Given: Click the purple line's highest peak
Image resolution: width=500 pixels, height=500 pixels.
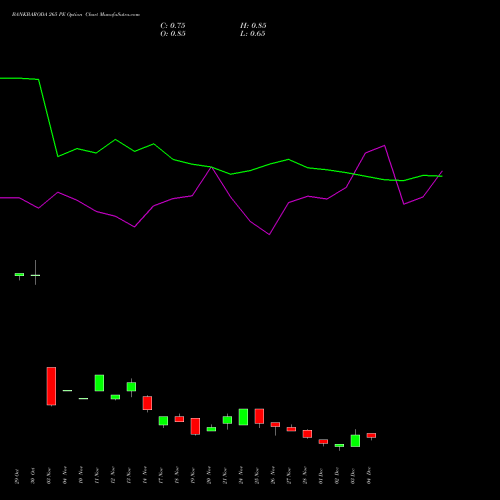Looking at the screenshot, I should [385, 146].
